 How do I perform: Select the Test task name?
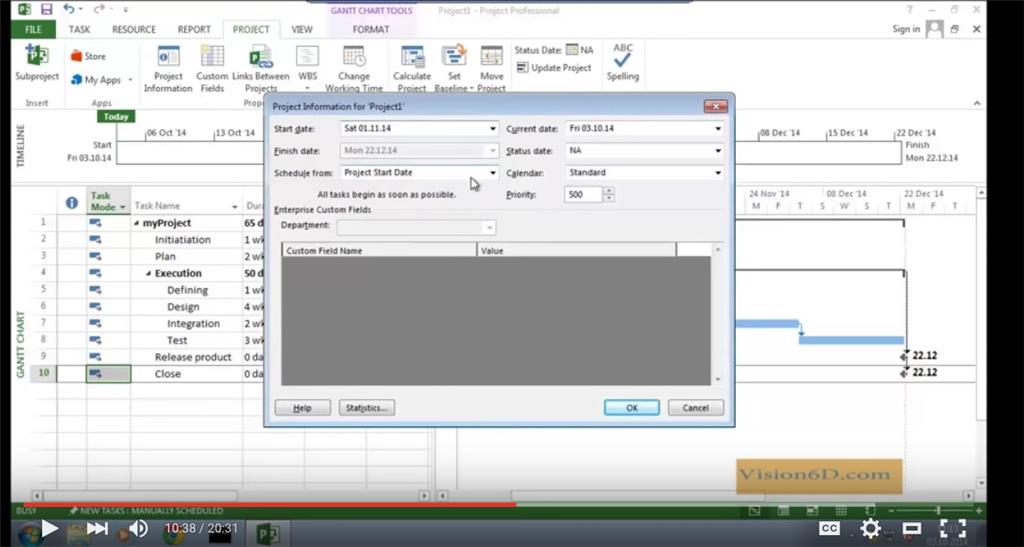177,340
